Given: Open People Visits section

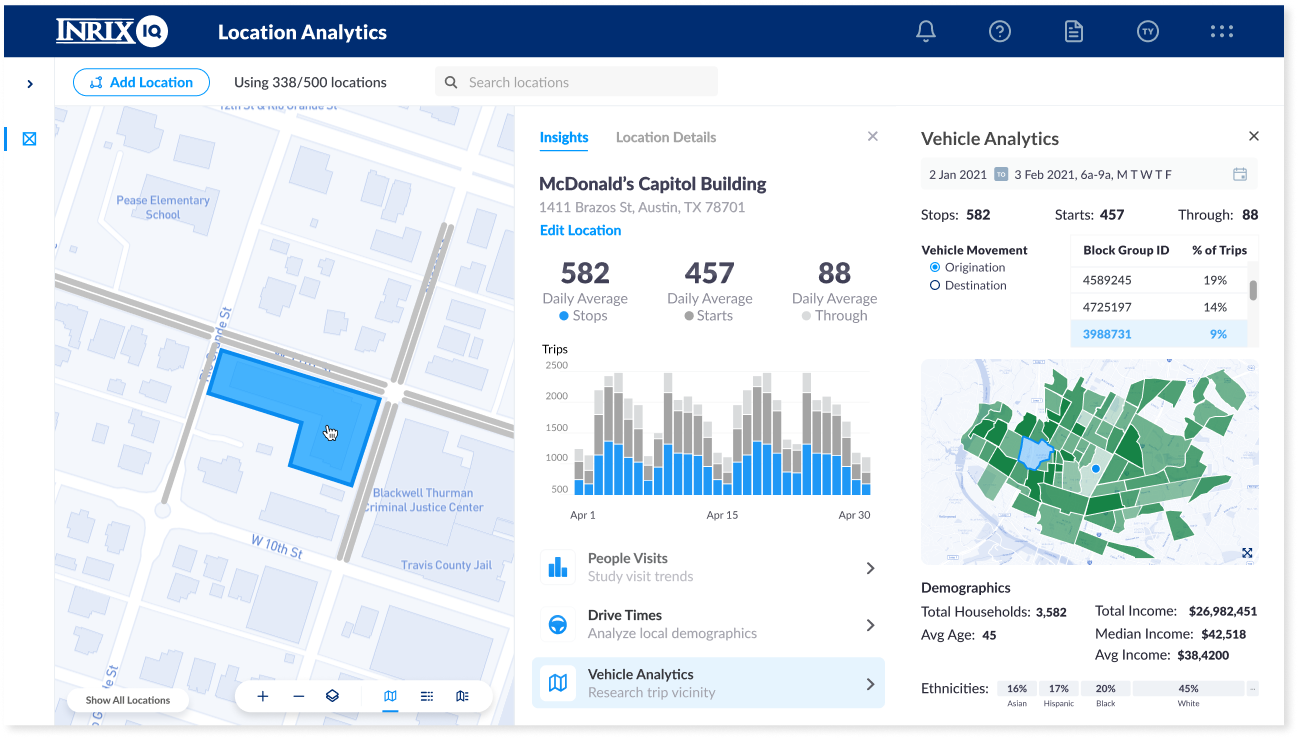Looking at the screenshot, I should coord(709,567).
